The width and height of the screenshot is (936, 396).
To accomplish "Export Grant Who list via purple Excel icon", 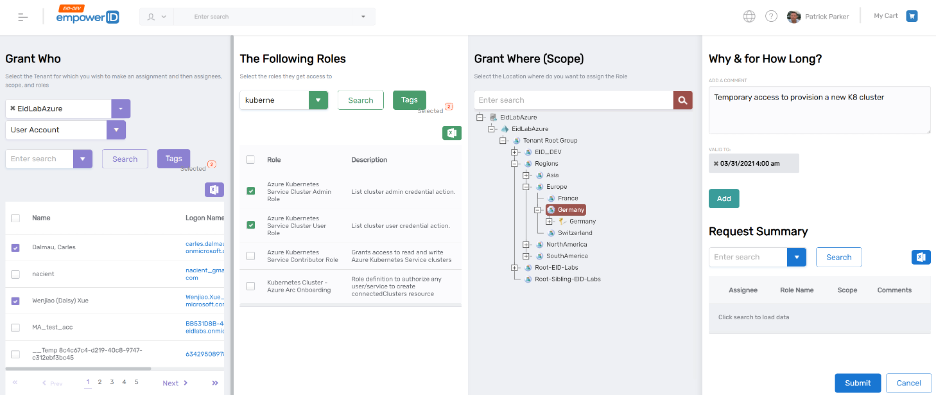I will (214, 189).
